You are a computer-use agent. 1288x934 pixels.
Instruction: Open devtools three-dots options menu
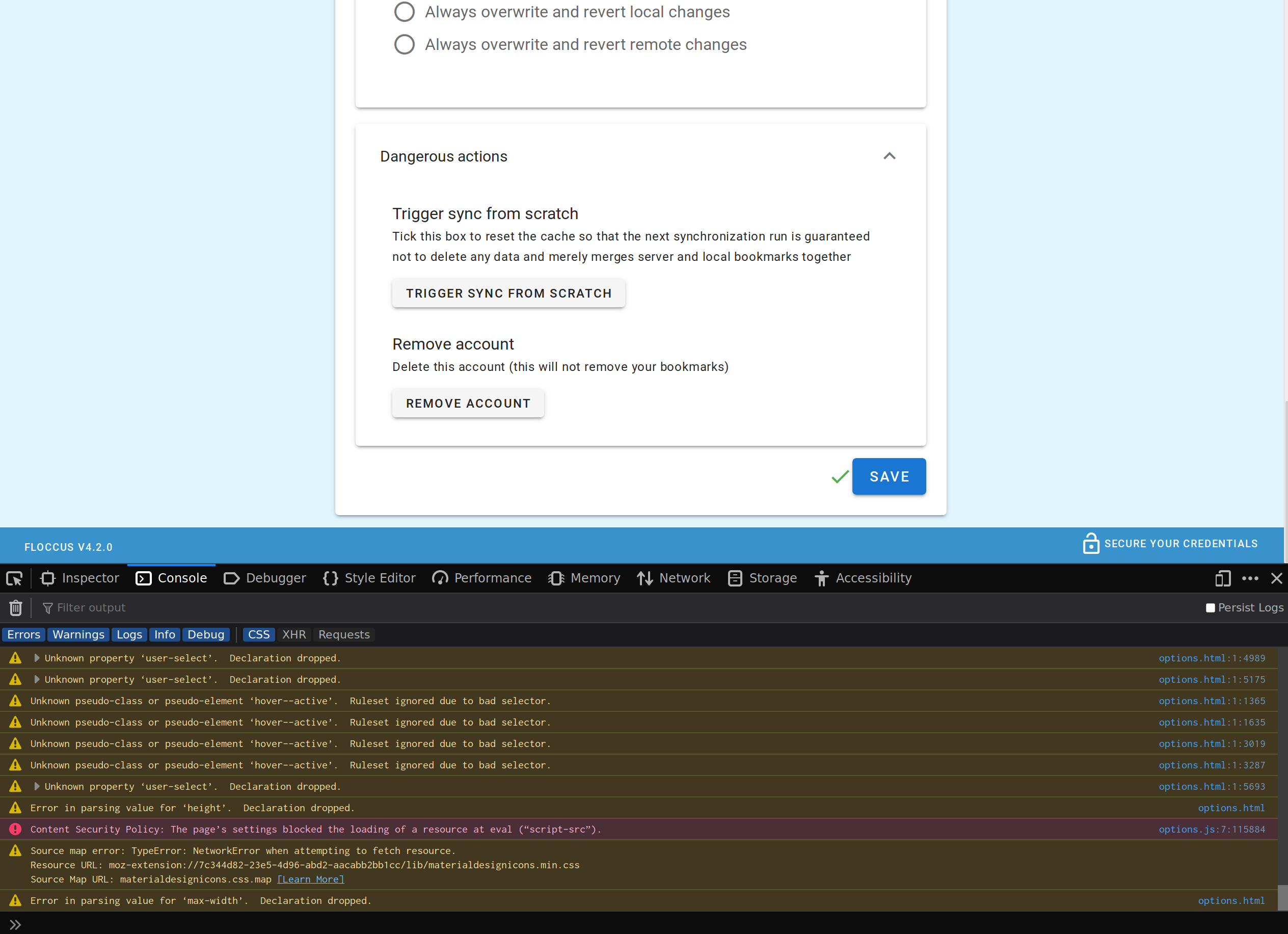coord(1250,578)
